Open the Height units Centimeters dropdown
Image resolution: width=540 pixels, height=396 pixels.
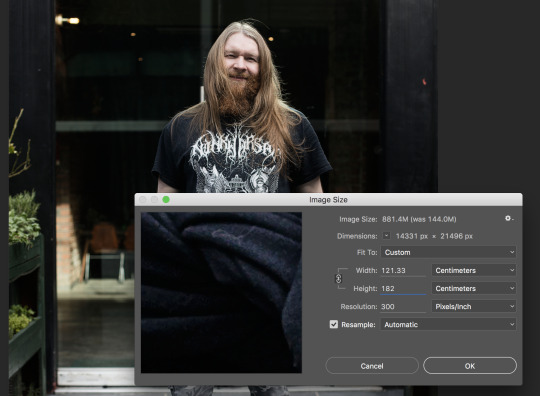(474, 288)
